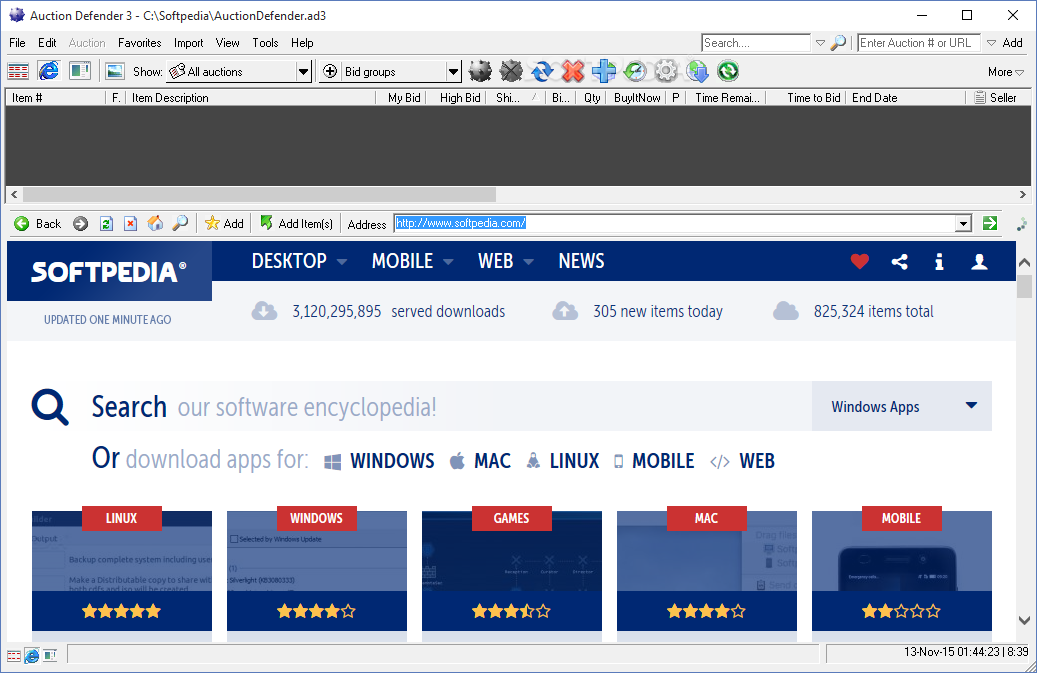This screenshot has width=1037, height=673.
Task: Click the Add Item(s) button
Action: (296, 223)
